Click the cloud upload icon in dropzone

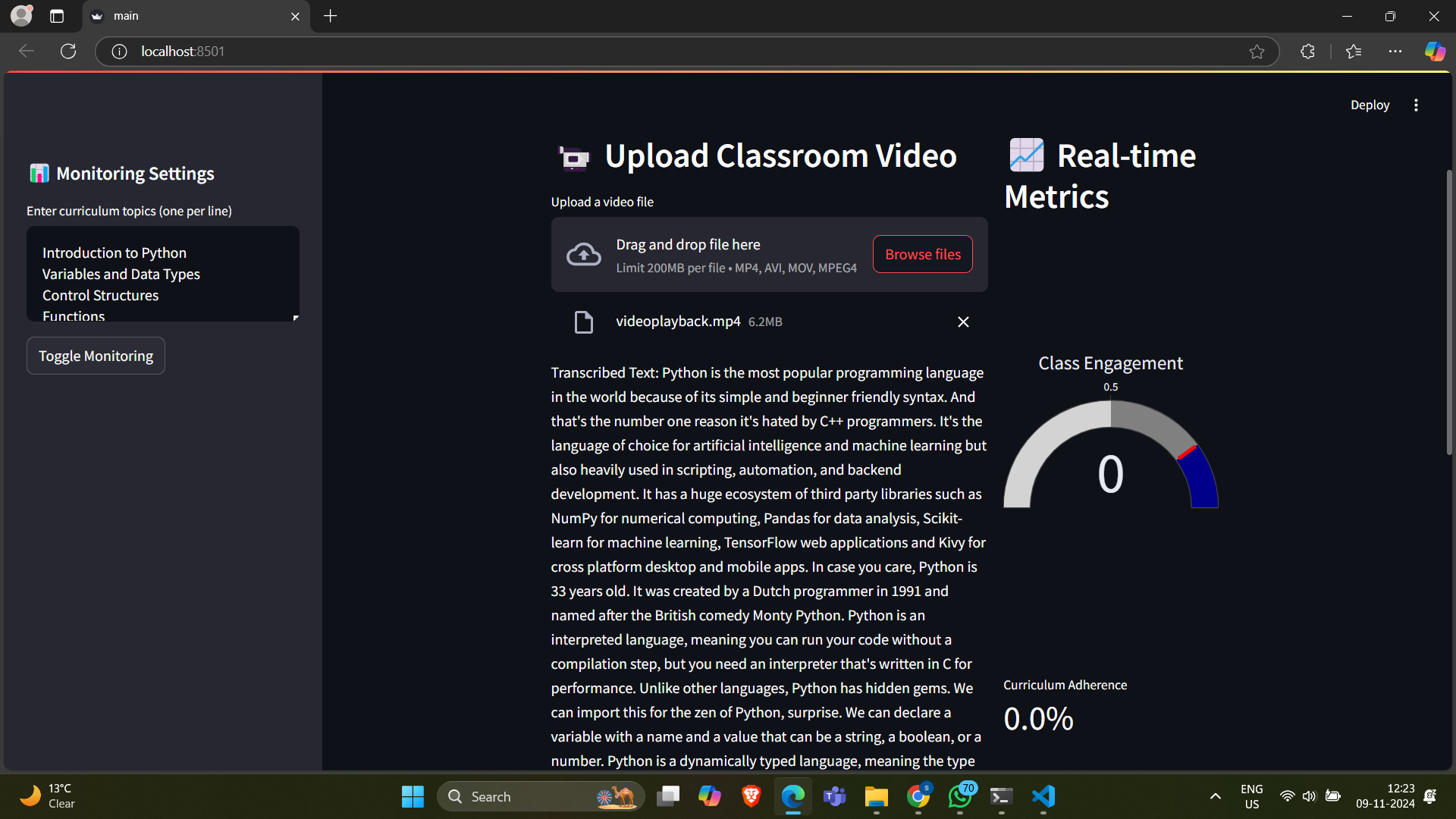click(583, 255)
